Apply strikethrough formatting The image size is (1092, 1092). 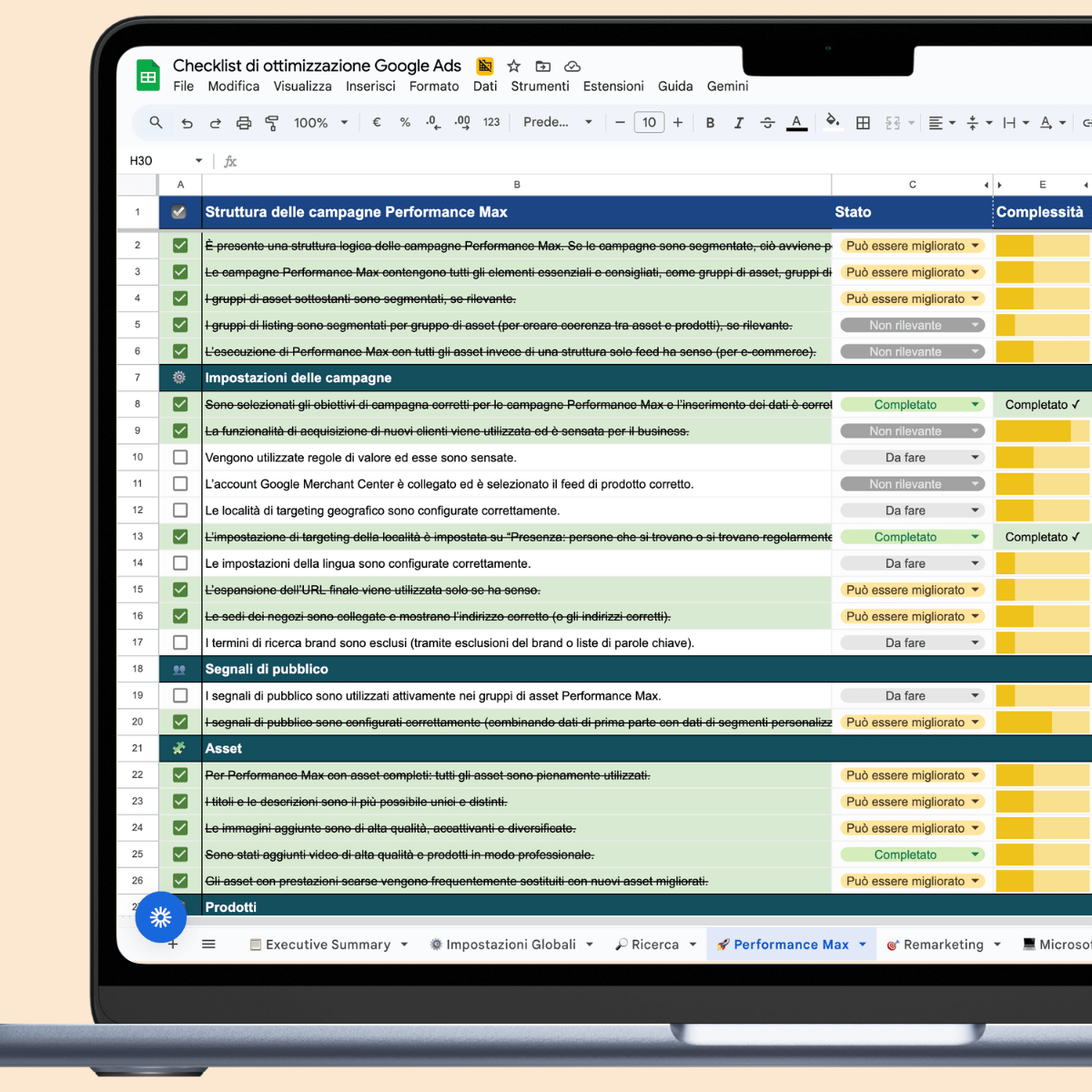767,123
